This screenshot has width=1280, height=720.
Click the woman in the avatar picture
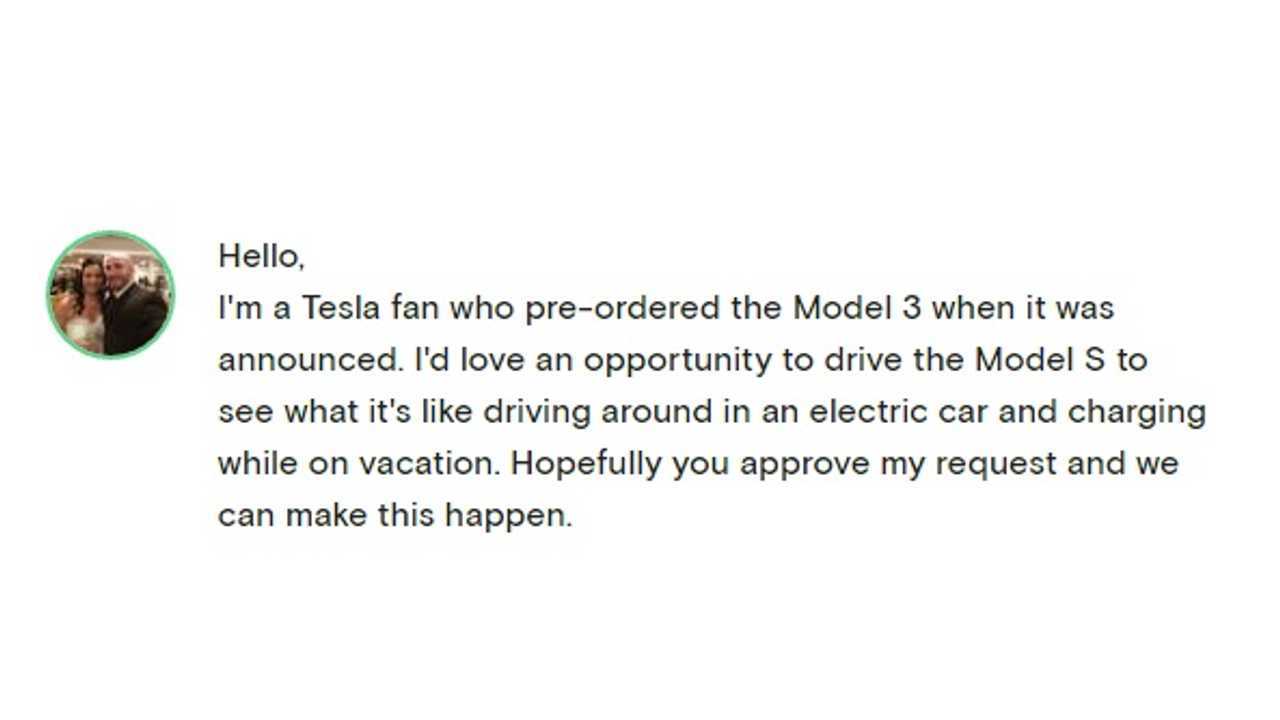(84, 306)
